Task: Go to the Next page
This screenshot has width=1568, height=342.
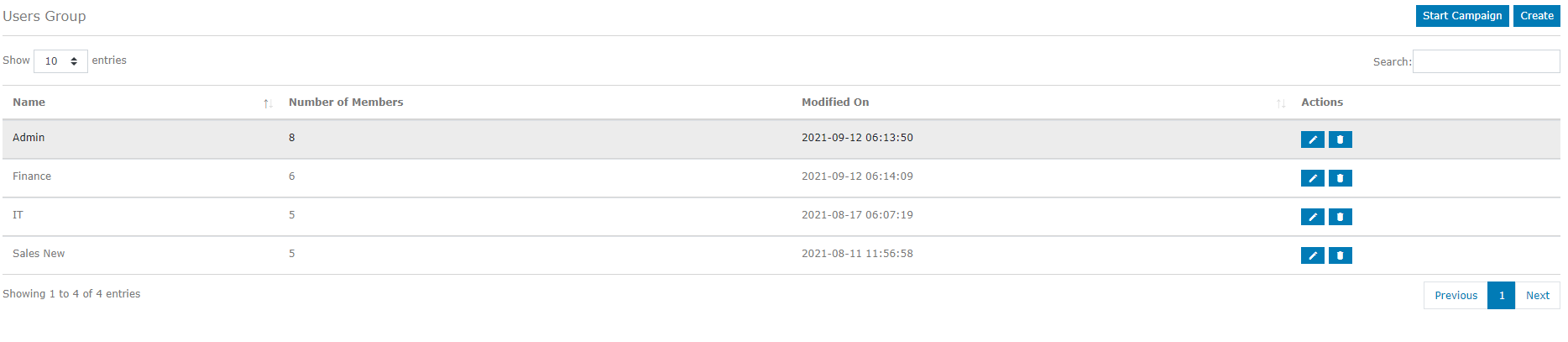Action: [x=1538, y=296]
